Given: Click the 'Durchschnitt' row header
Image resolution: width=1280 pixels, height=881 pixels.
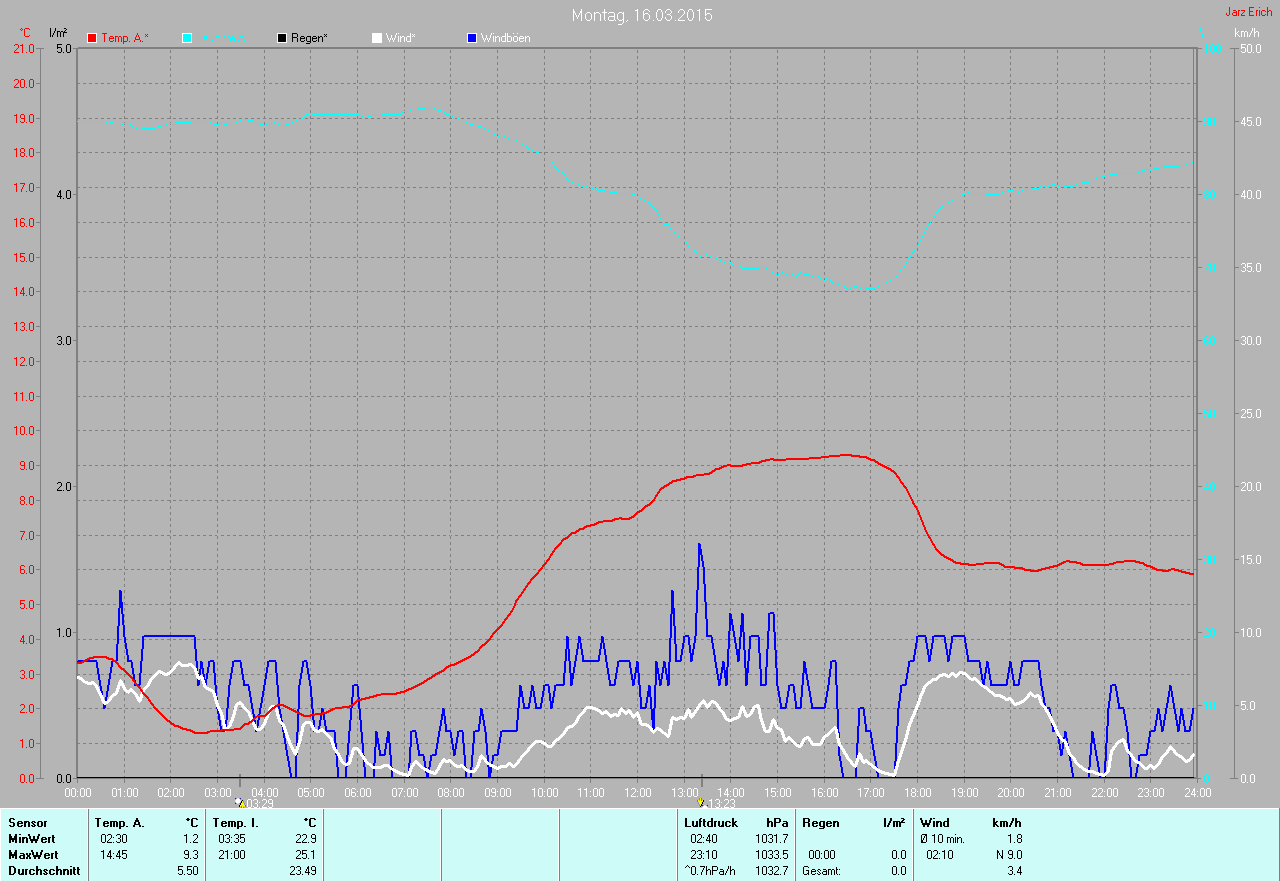Looking at the screenshot, I should point(43,871).
